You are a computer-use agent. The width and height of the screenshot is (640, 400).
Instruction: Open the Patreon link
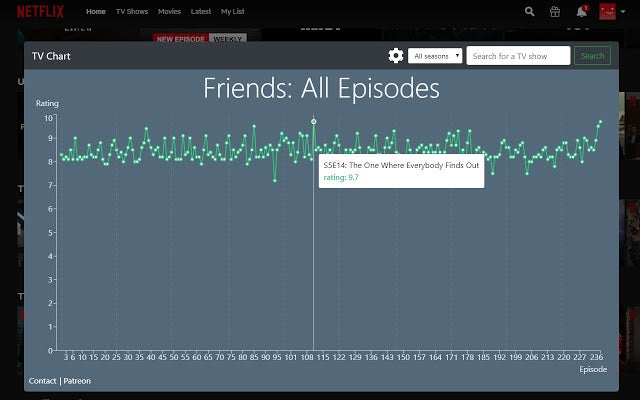pyautogui.click(x=77, y=381)
